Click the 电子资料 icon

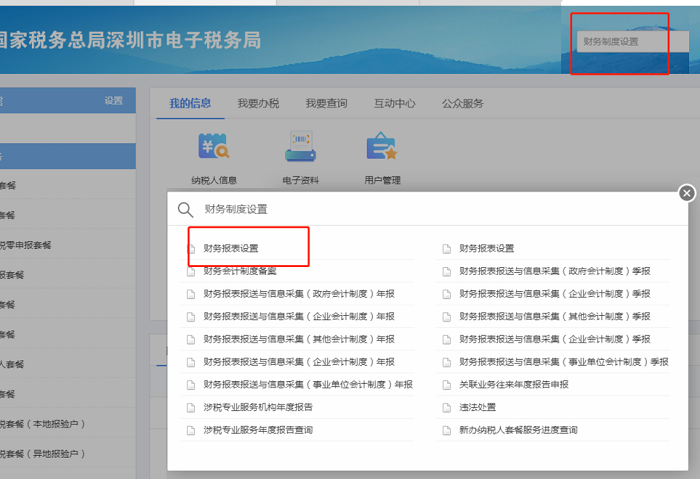pyautogui.click(x=300, y=148)
